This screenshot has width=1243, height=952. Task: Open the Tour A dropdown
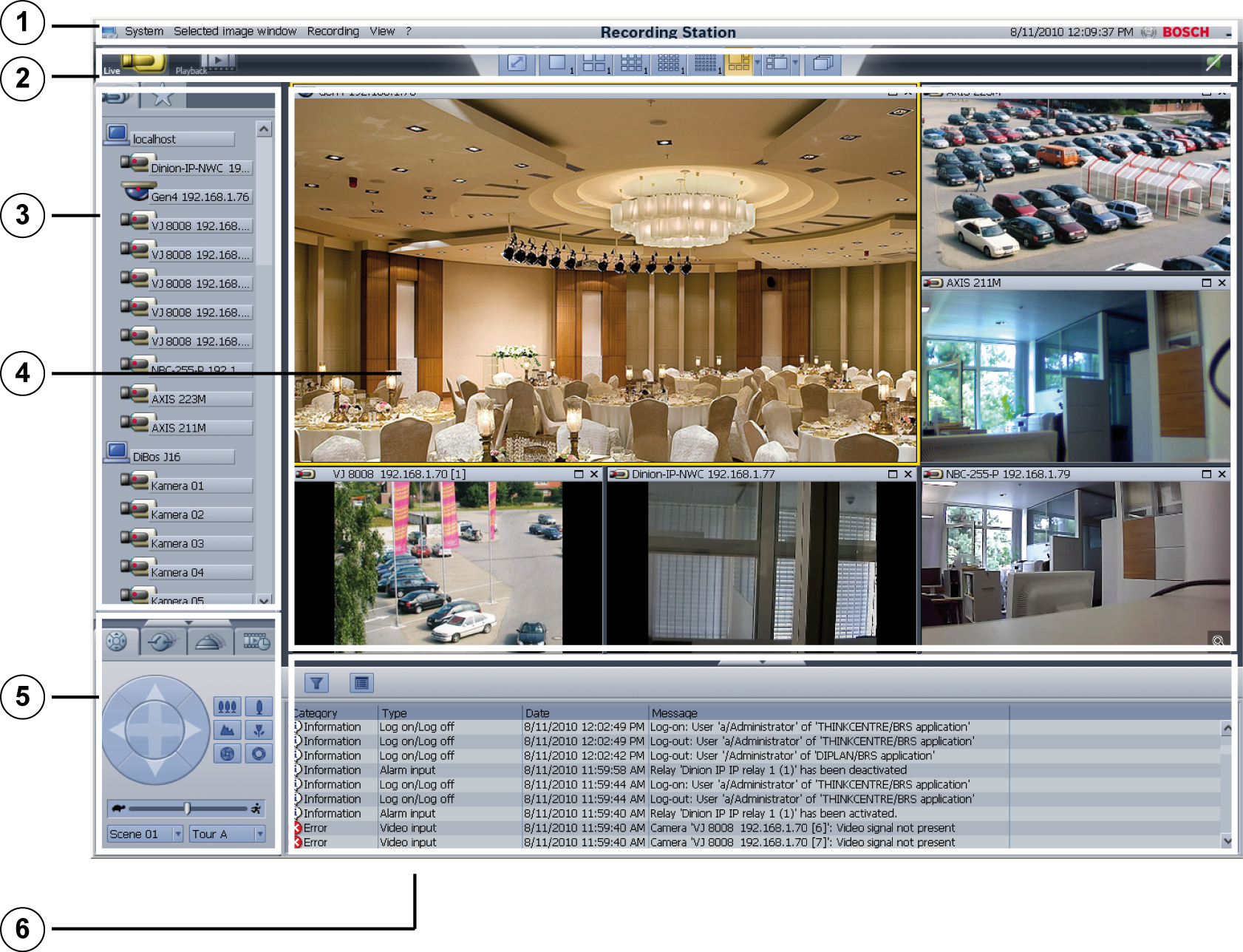(x=260, y=834)
